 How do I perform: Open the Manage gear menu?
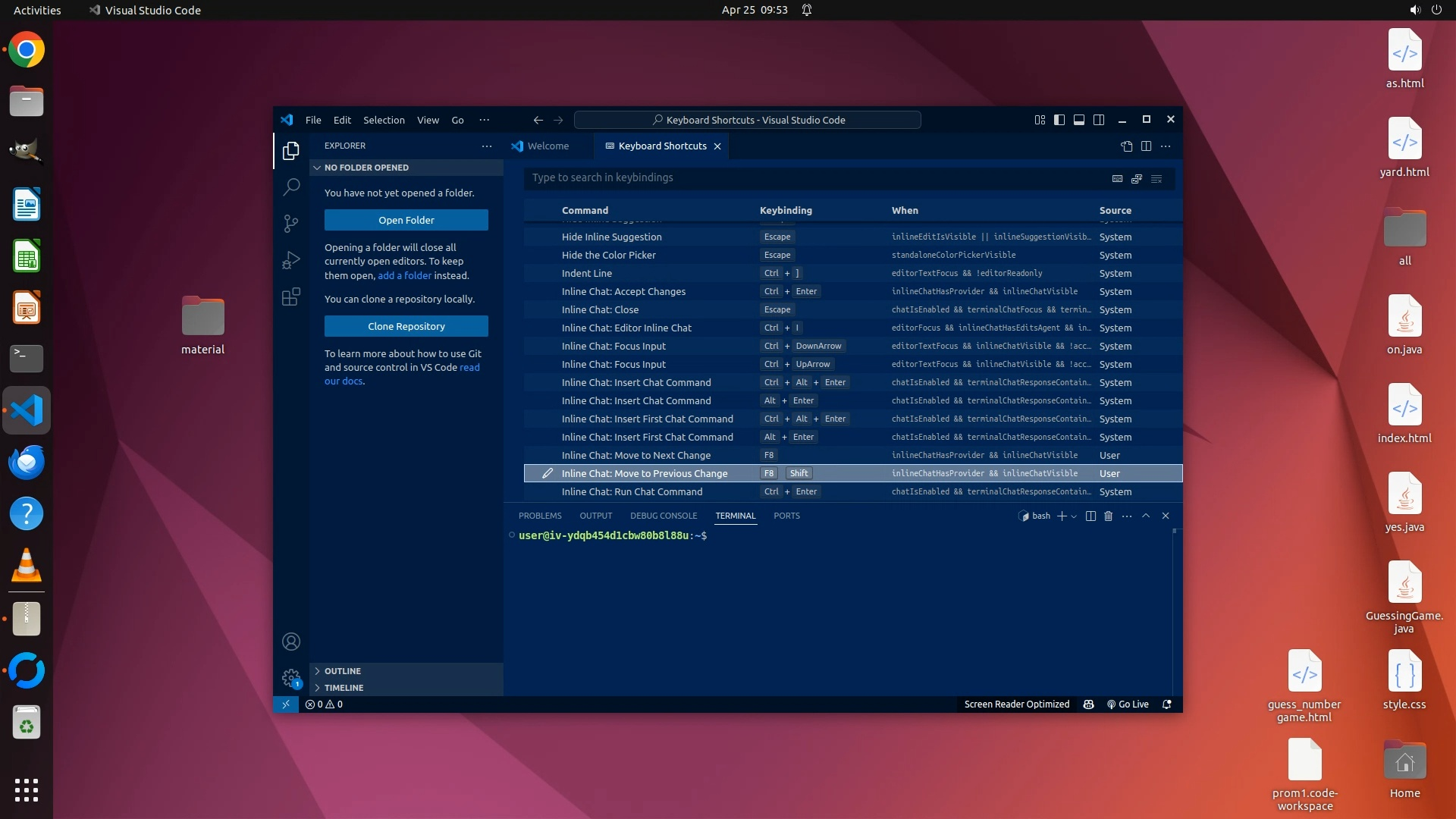[291, 677]
